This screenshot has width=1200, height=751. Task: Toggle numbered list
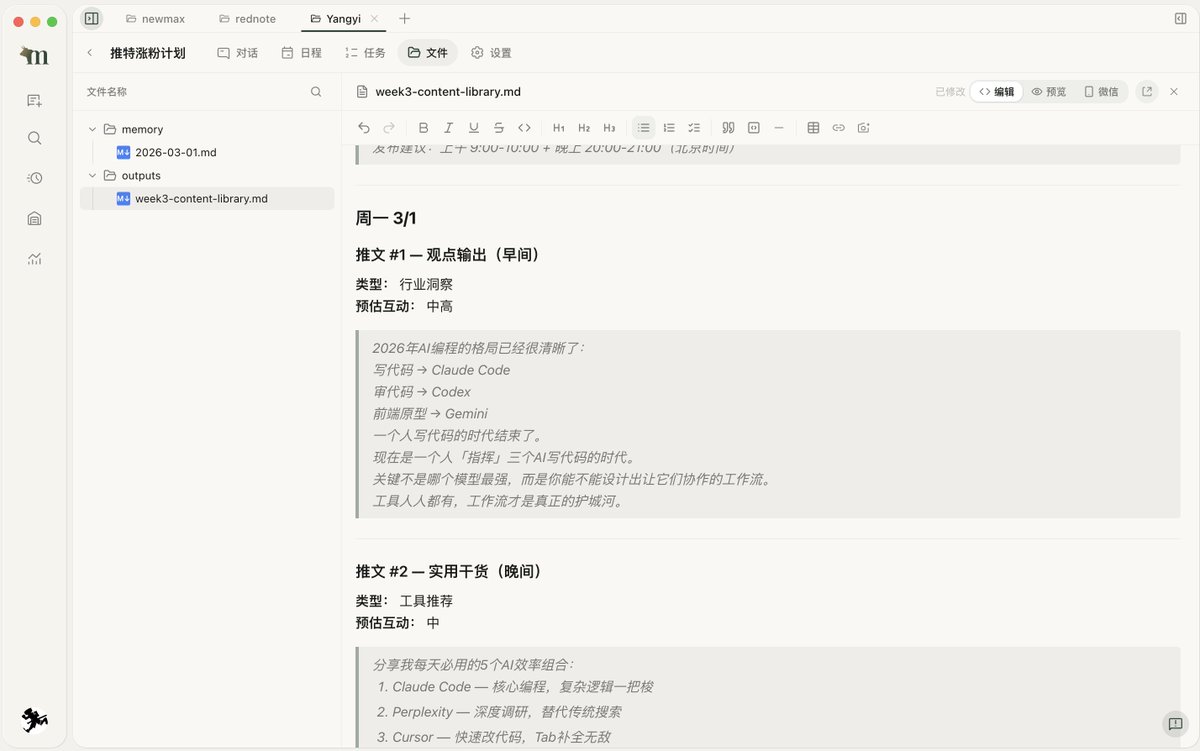tap(669, 128)
